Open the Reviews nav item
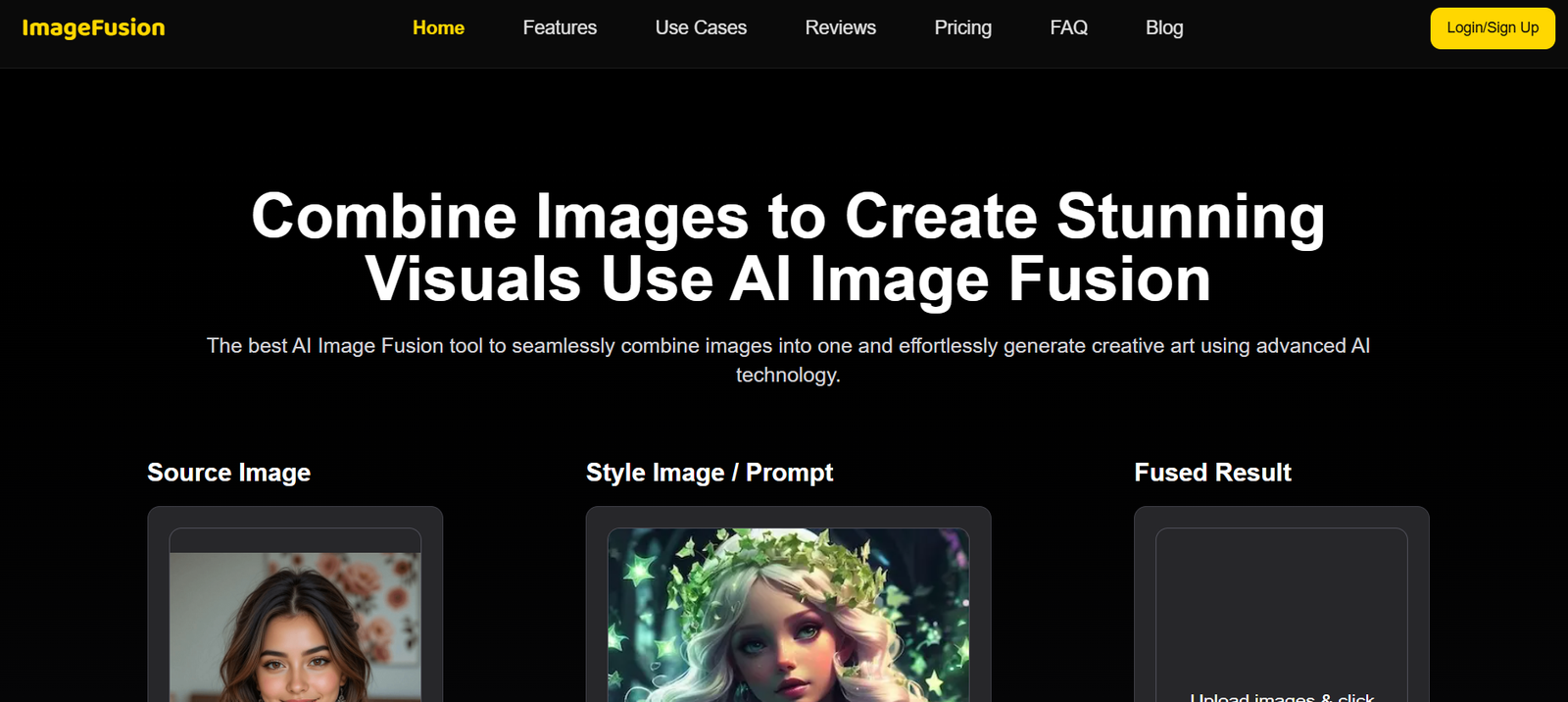The width and height of the screenshot is (1568, 702). (x=840, y=27)
